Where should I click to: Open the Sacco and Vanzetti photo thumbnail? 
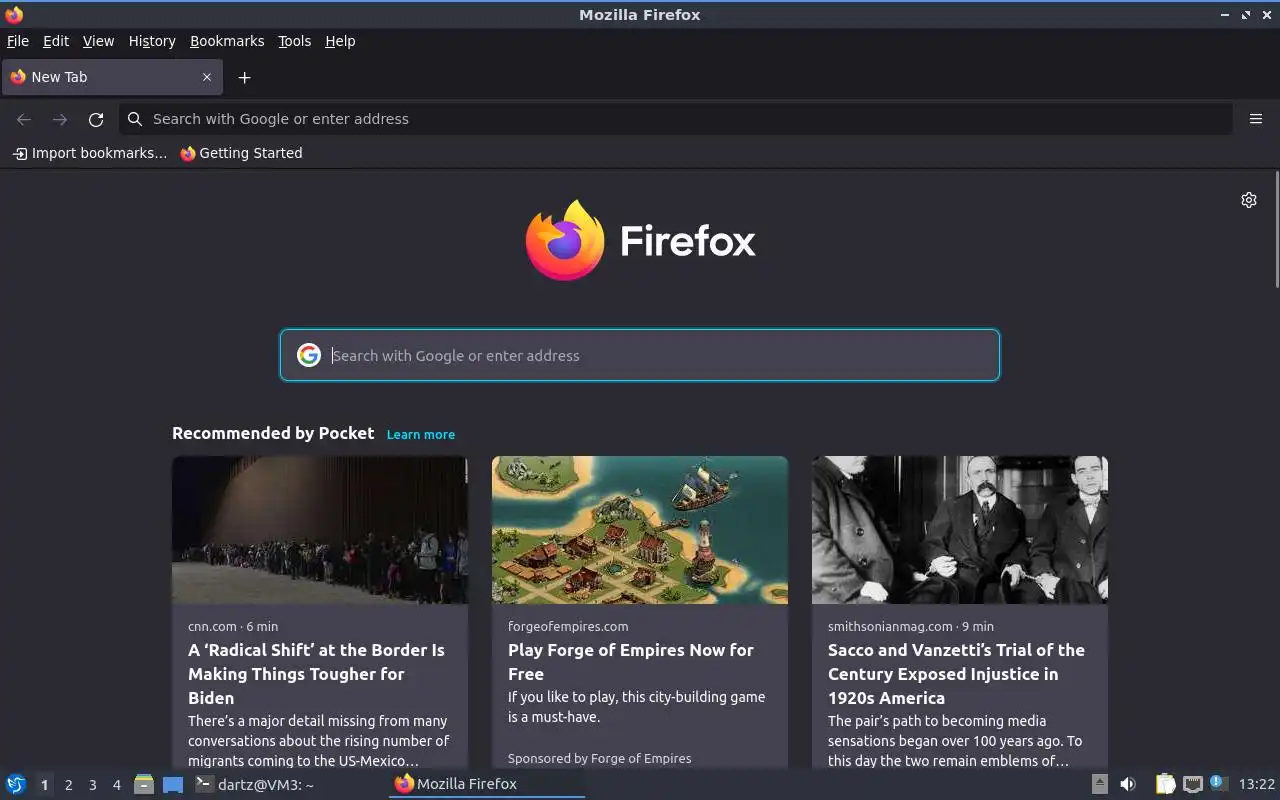(960, 530)
